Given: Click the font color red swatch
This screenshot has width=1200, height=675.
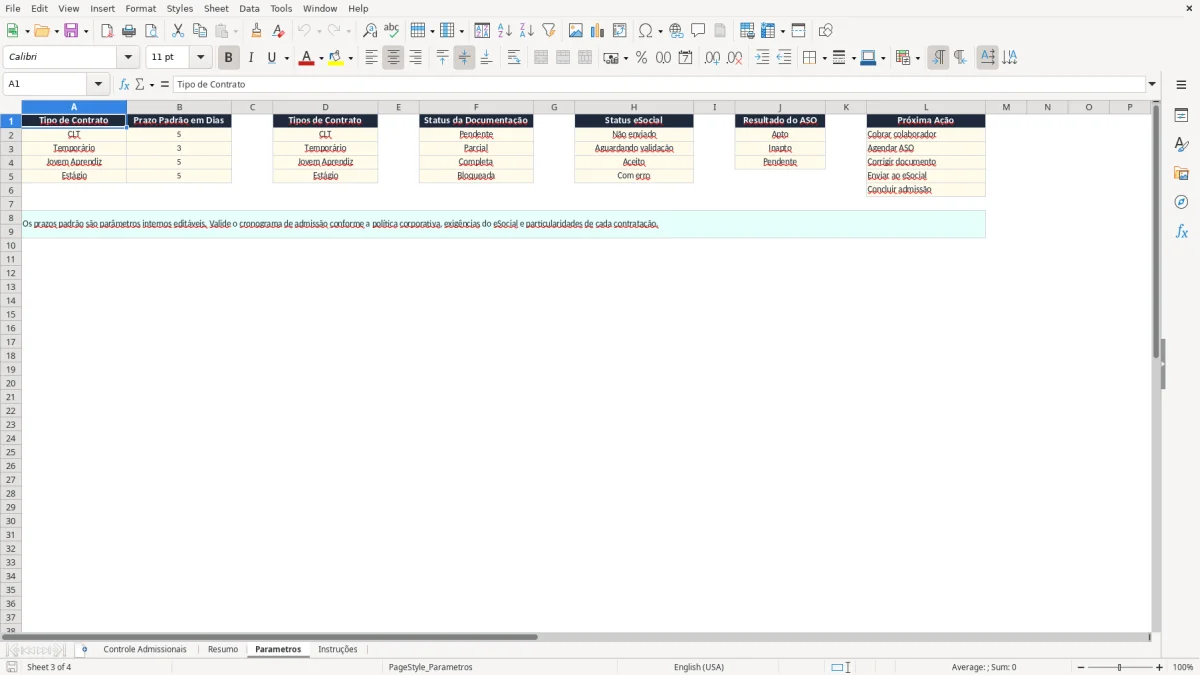Looking at the screenshot, I should [307, 58].
